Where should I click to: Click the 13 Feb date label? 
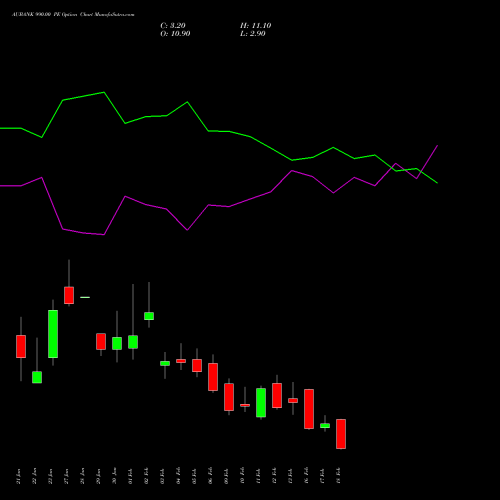coord(291,476)
